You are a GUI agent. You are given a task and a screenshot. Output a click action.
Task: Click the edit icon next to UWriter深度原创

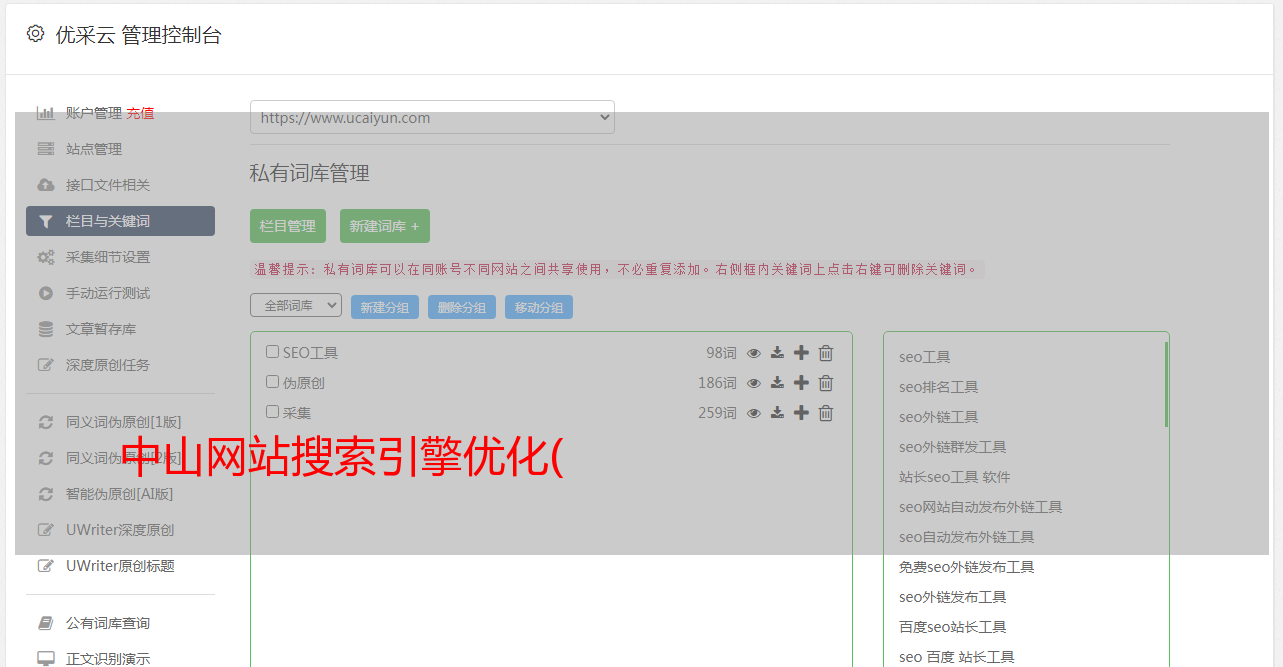45,530
